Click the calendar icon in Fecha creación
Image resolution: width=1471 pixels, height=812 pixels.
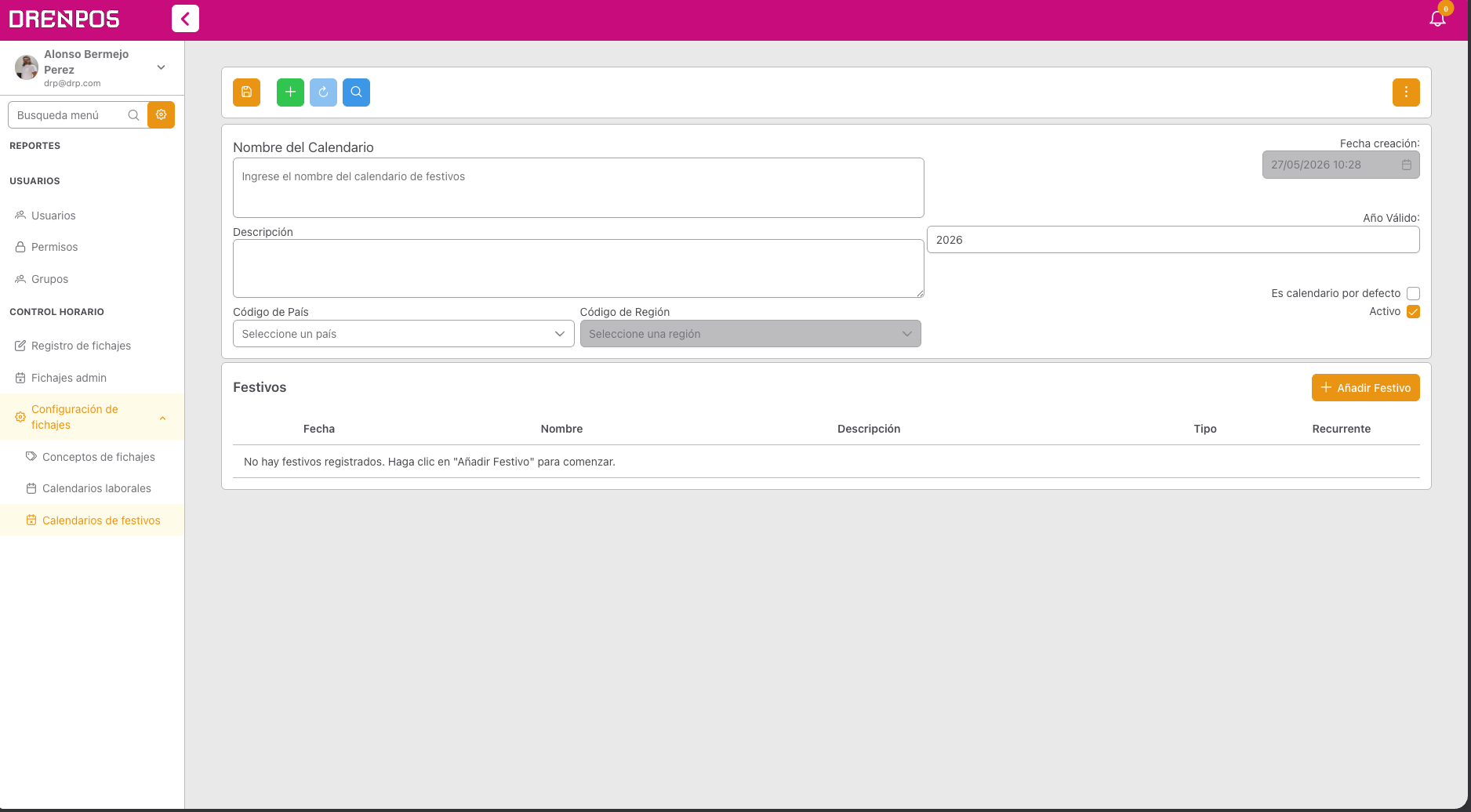[1407, 165]
